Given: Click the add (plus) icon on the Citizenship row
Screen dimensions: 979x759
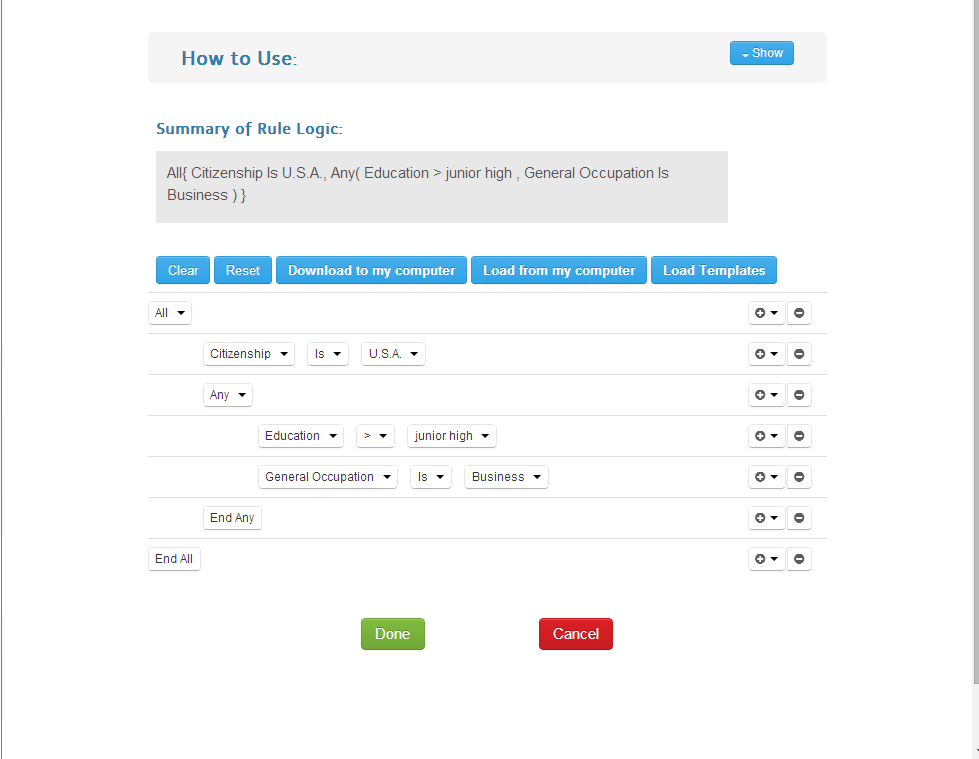Looking at the screenshot, I should [x=766, y=354].
